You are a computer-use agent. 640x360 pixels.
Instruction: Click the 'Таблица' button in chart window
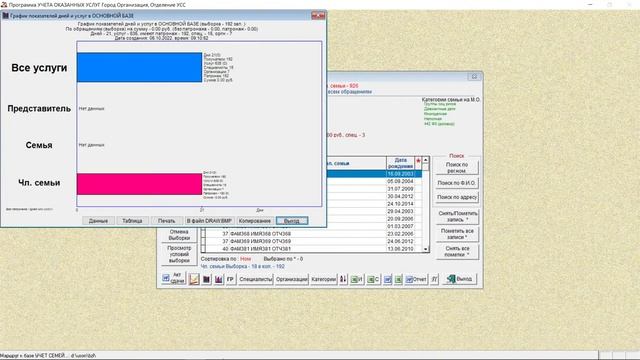click(x=132, y=221)
